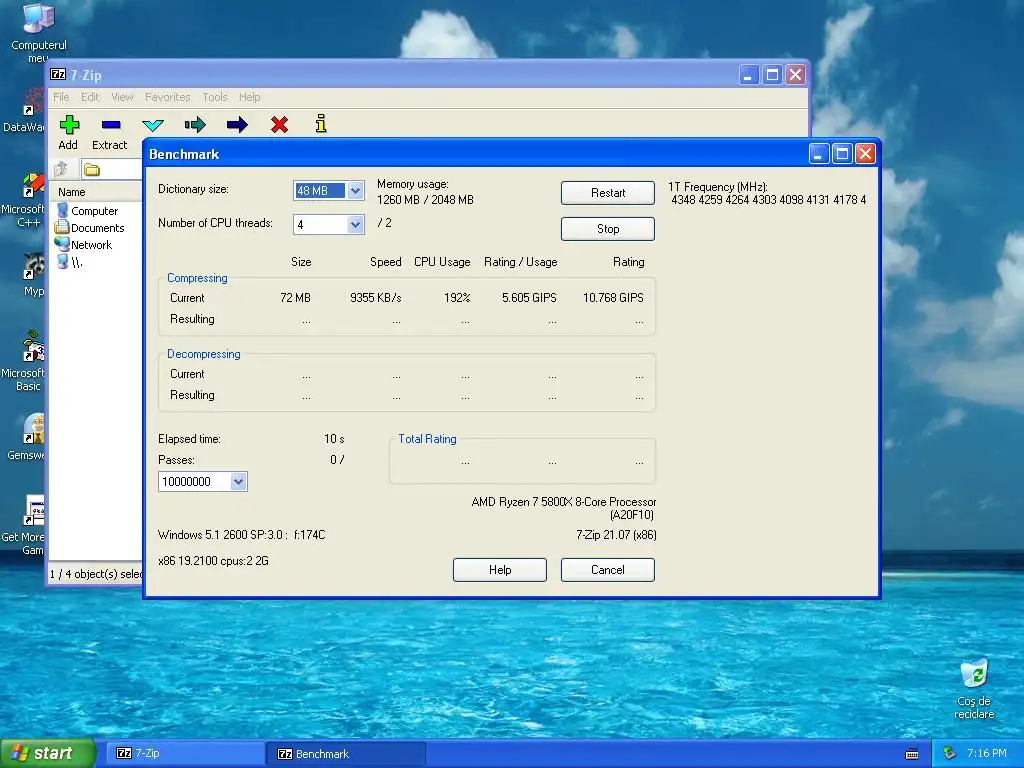Viewport: 1024px width, 768px height.
Task: Click the 192% CPU usage value
Action: pyautogui.click(x=457, y=297)
